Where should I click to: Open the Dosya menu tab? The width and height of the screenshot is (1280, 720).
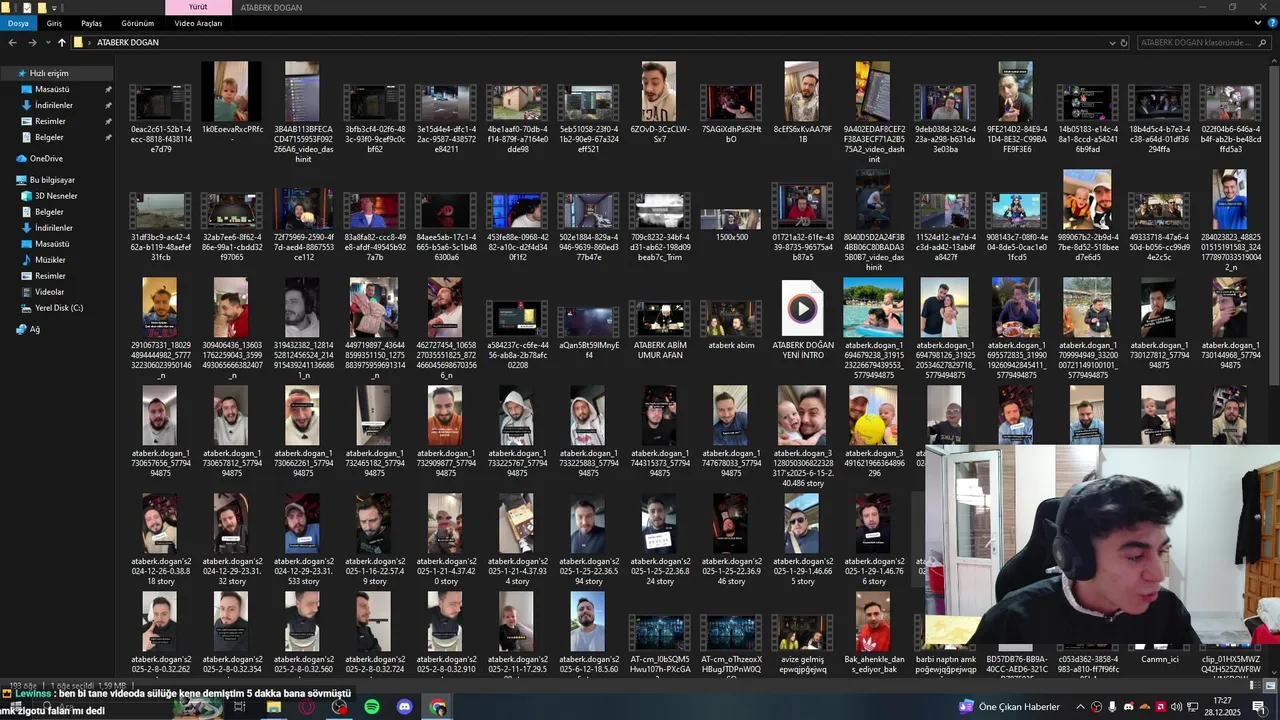click(18, 23)
